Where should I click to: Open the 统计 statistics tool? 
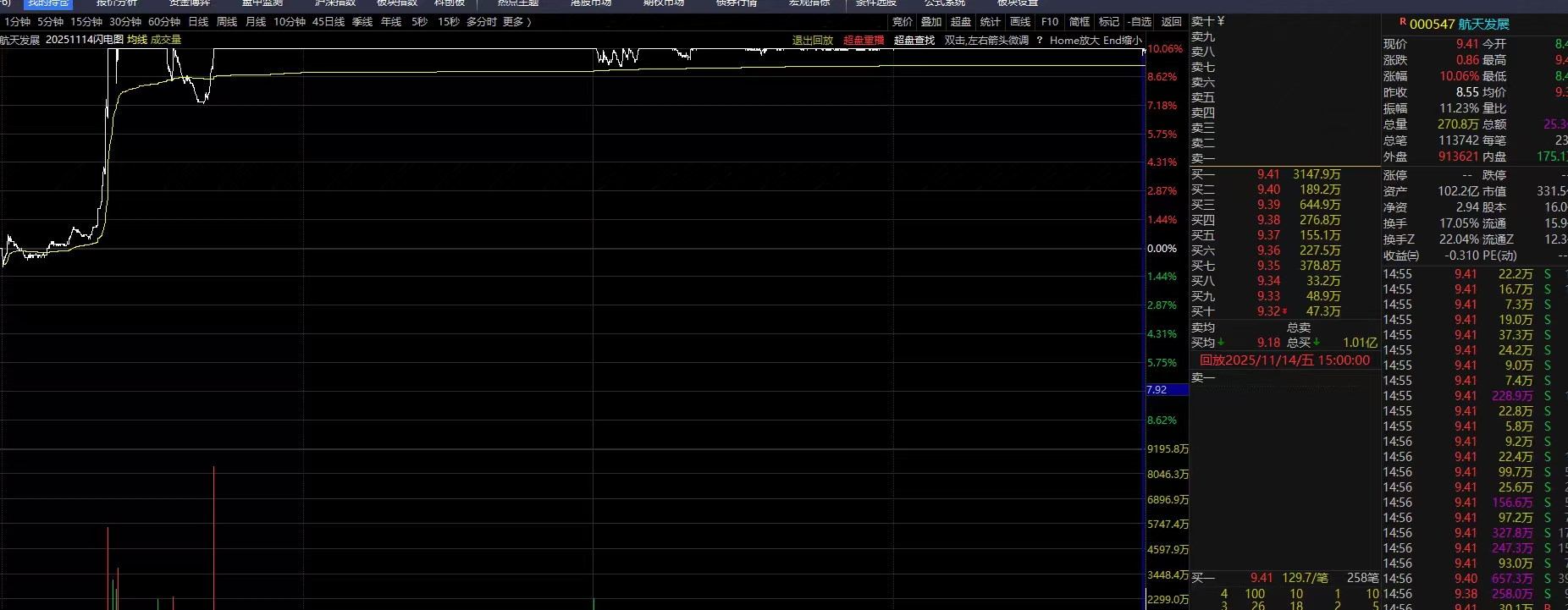point(990,22)
